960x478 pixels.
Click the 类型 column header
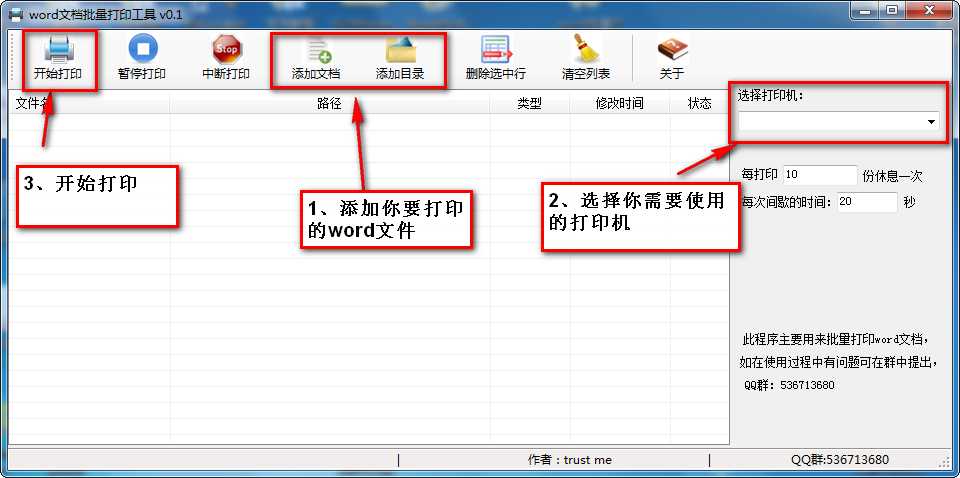(530, 103)
